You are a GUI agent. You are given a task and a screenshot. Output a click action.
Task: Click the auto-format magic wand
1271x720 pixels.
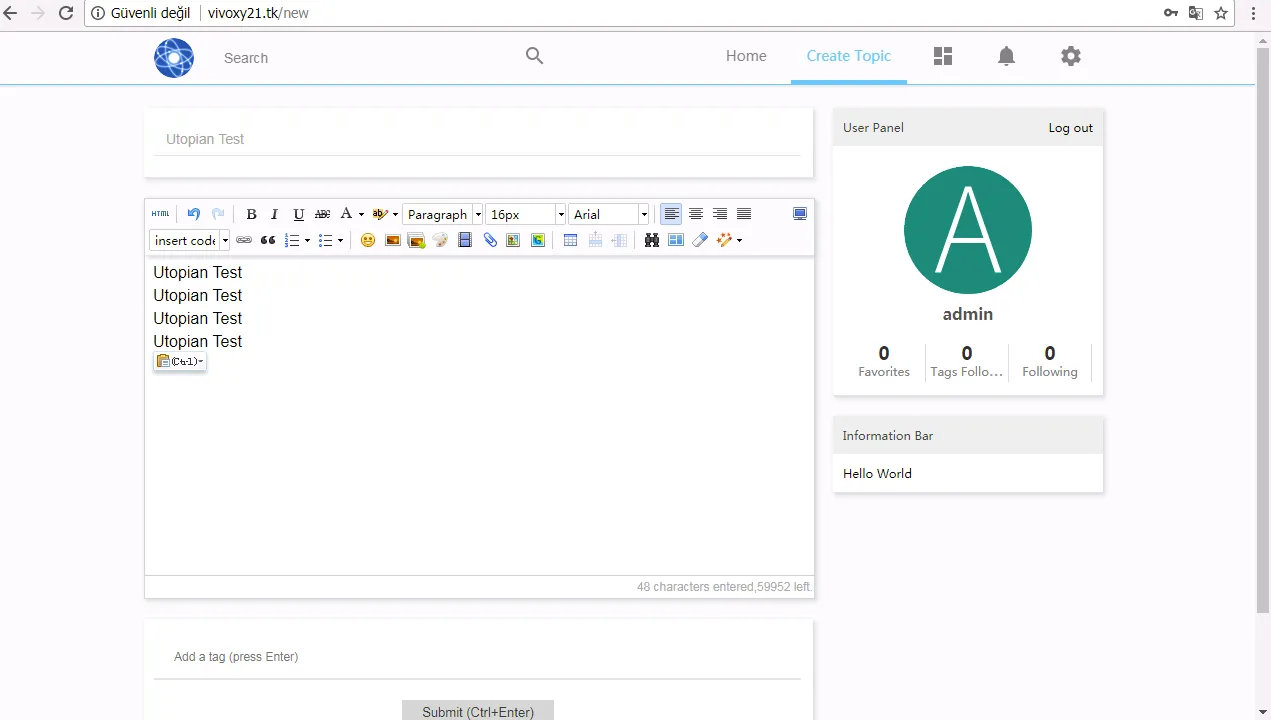(724, 240)
